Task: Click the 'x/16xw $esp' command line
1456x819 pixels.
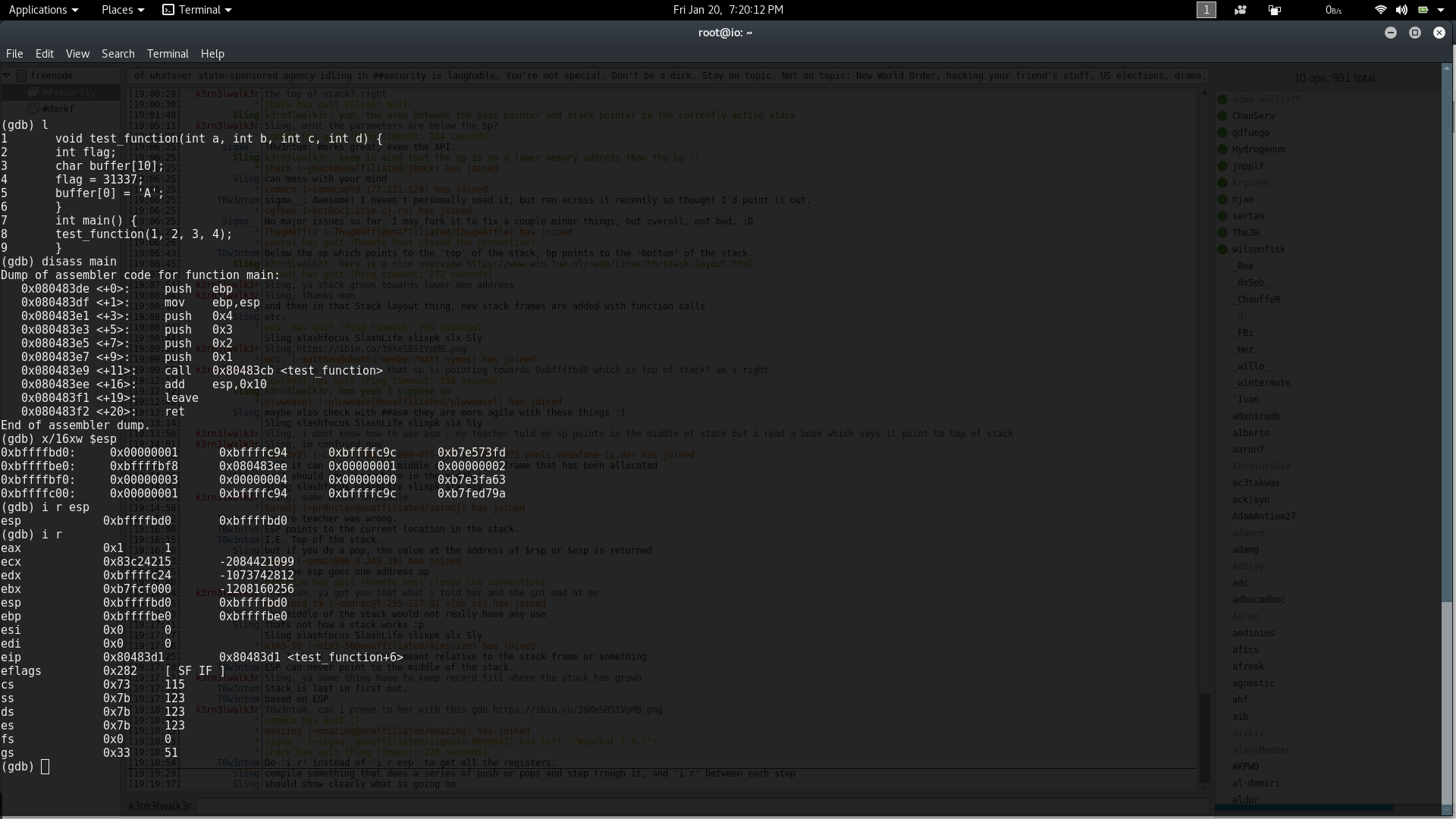Action: (59, 439)
